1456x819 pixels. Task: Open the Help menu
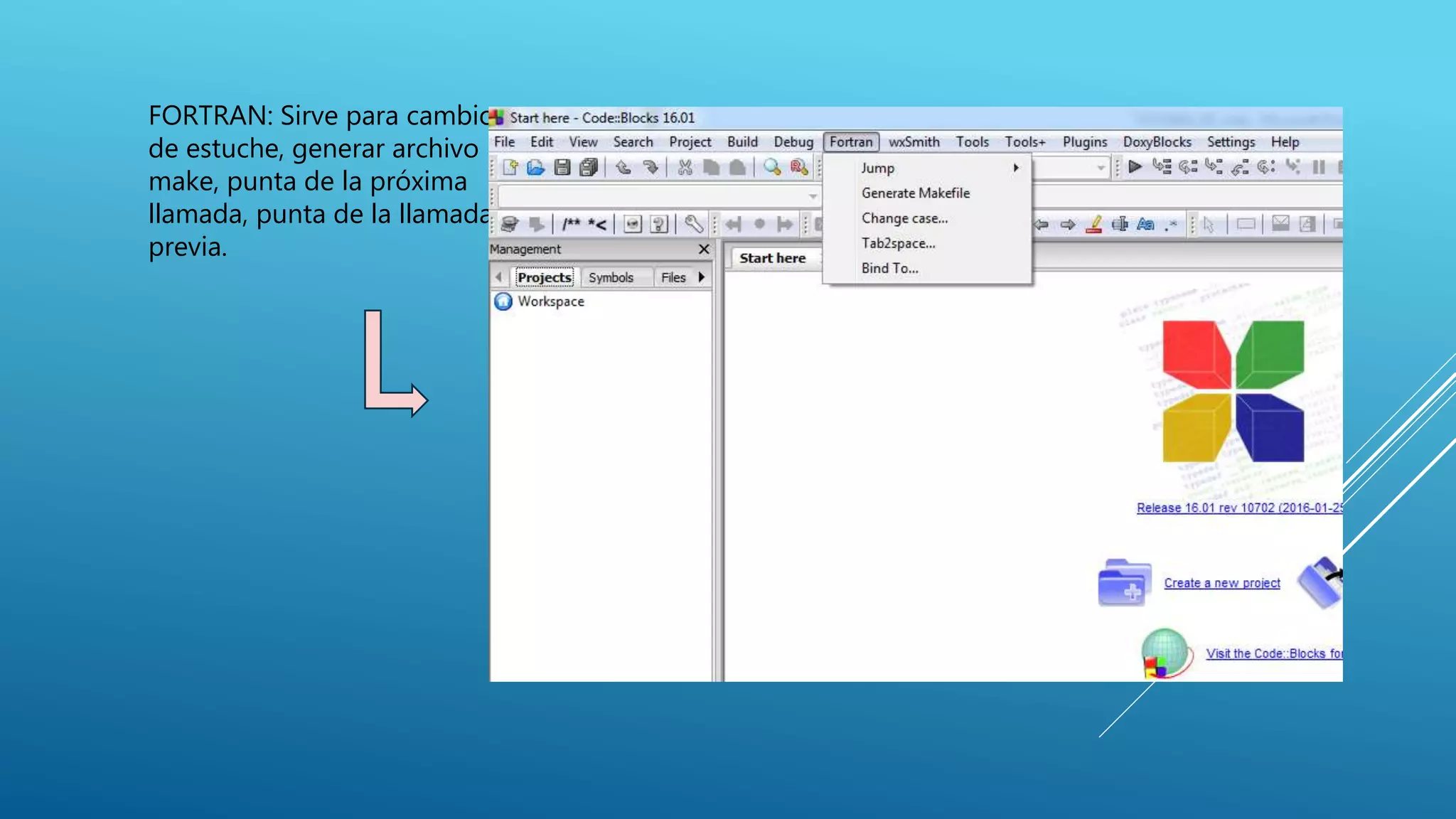click(1285, 141)
